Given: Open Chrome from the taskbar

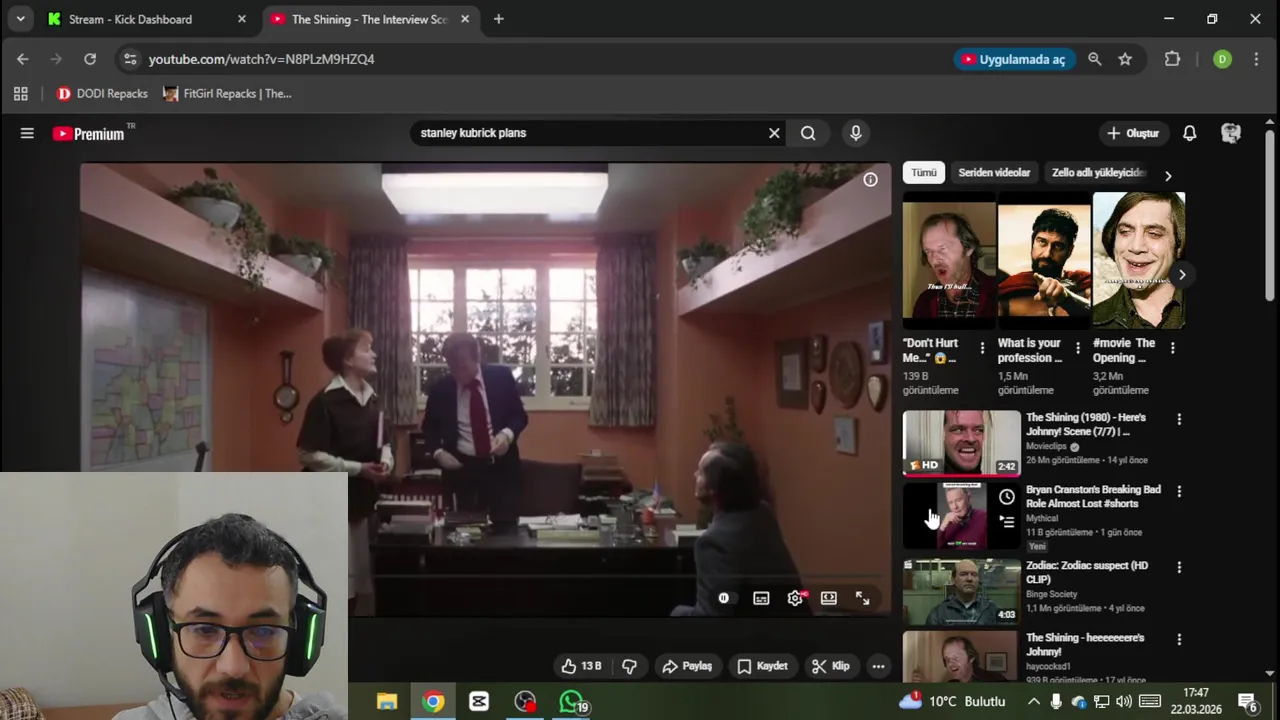Looking at the screenshot, I should tap(433, 702).
